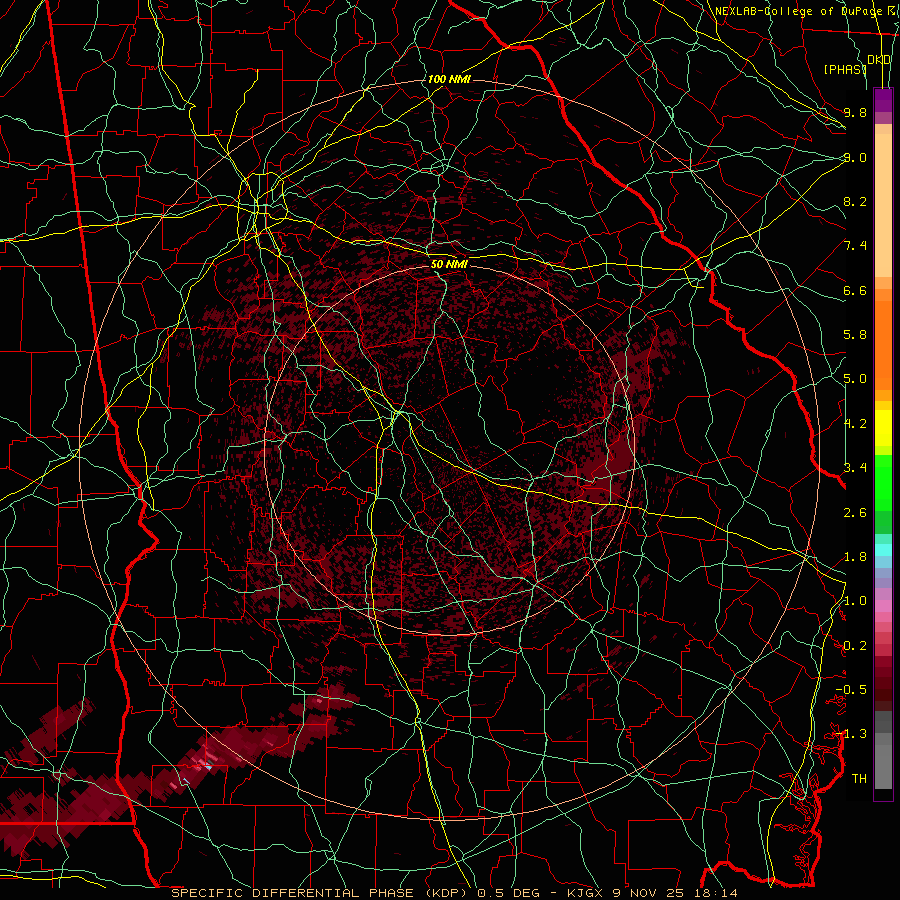
Task: Click the 4.2 value on the scale
Action: pos(855,424)
